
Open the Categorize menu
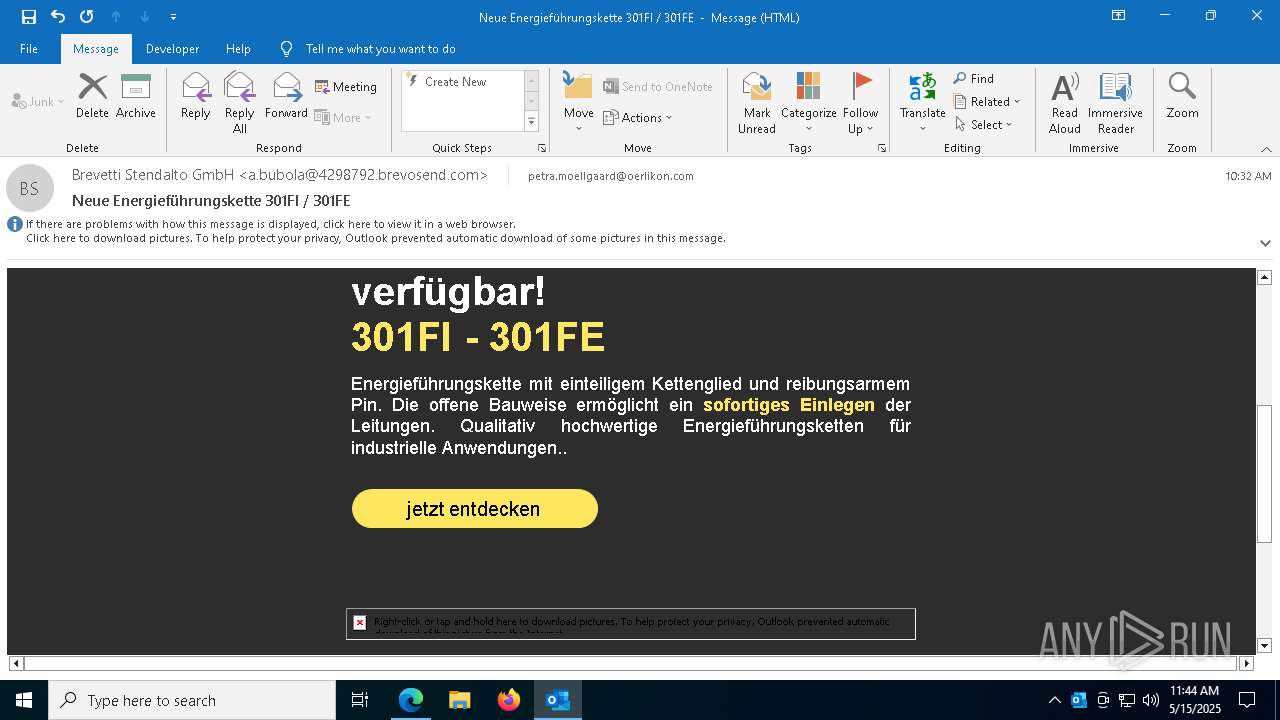(x=808, y=102)
